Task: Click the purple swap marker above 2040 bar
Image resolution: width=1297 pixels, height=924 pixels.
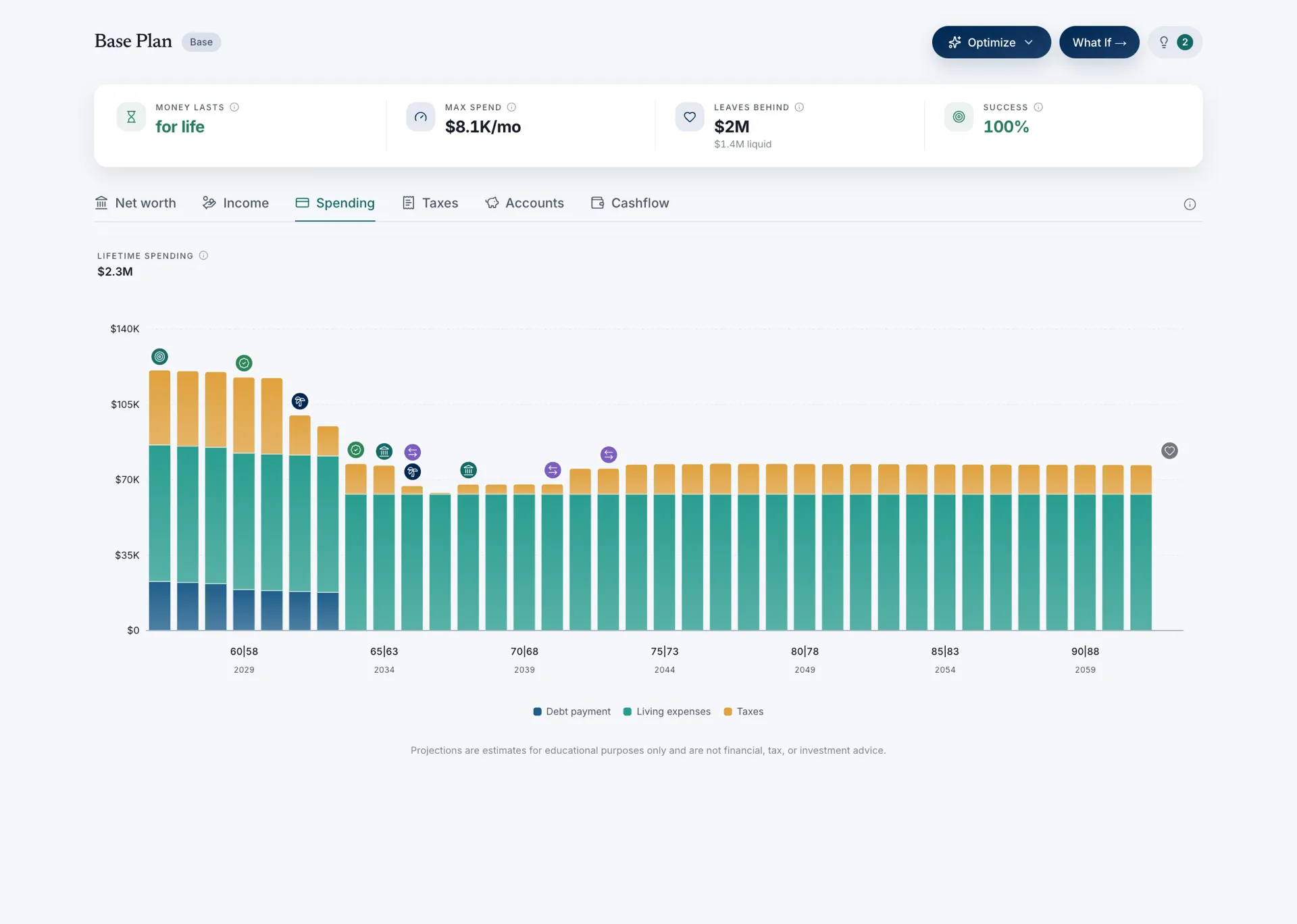Action: (553, 469)
